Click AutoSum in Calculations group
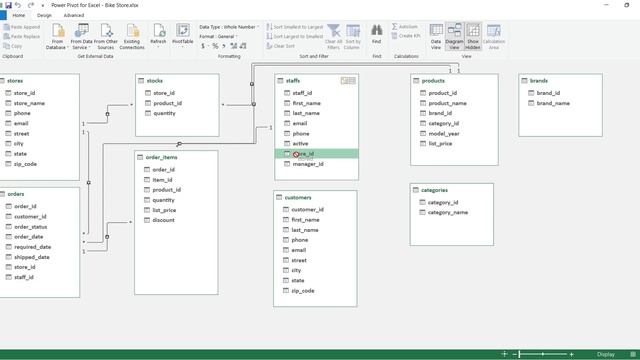 click(404, 27)
